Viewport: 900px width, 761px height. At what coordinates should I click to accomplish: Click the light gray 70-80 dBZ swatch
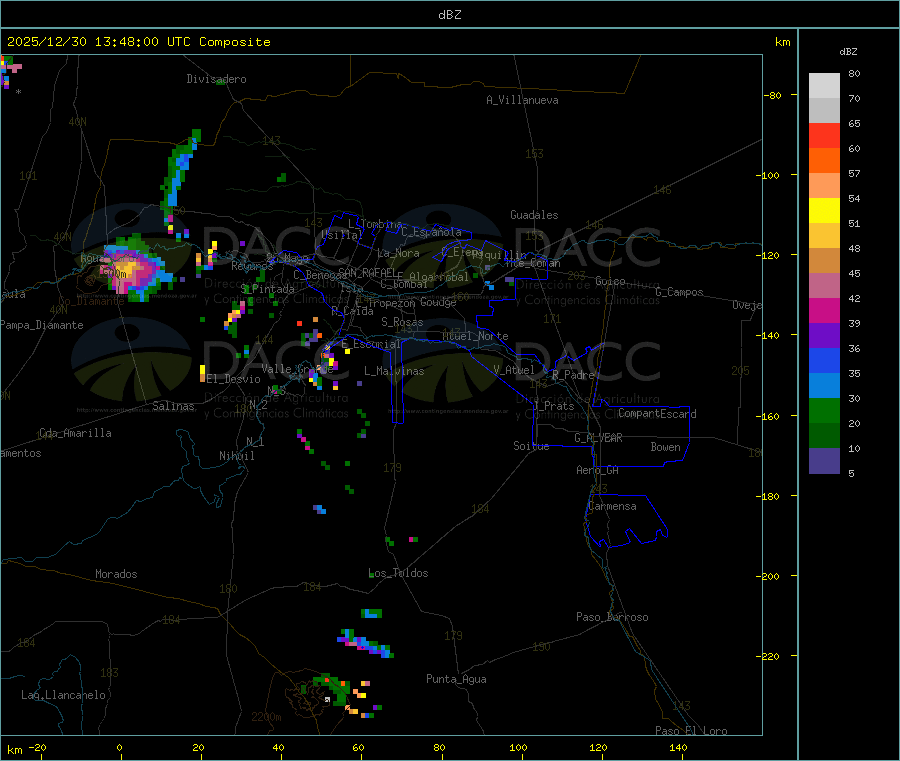tap(824, 86)
